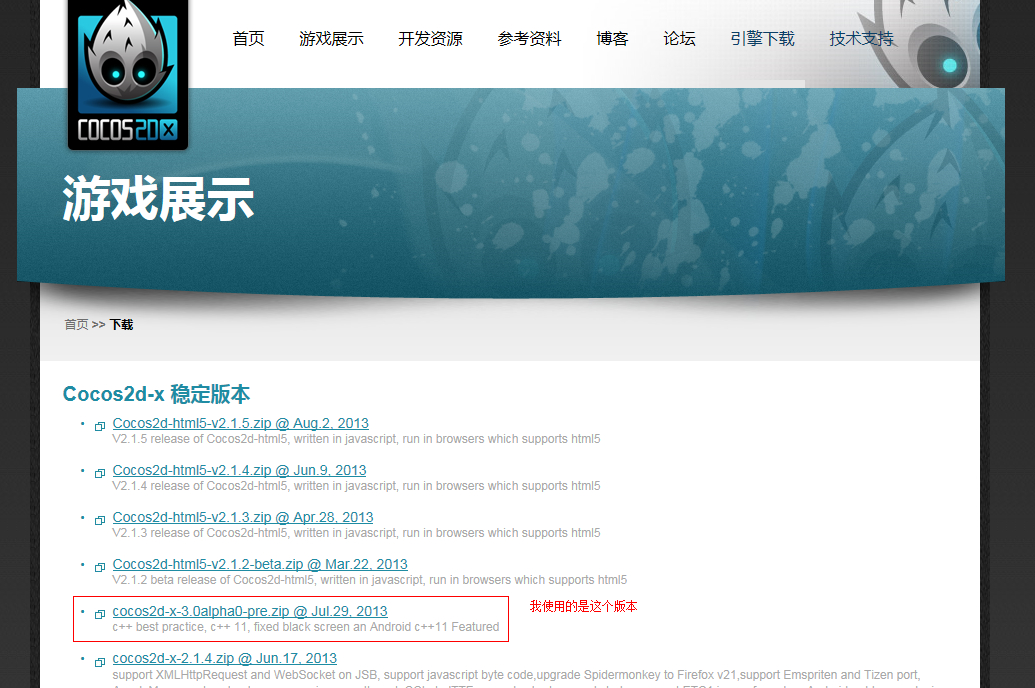This screenshot has width=1035, height=688.
Task: Click the link icon beside Cocos2d-html5-v2.1.3.zip
Action: coord(100,520)
